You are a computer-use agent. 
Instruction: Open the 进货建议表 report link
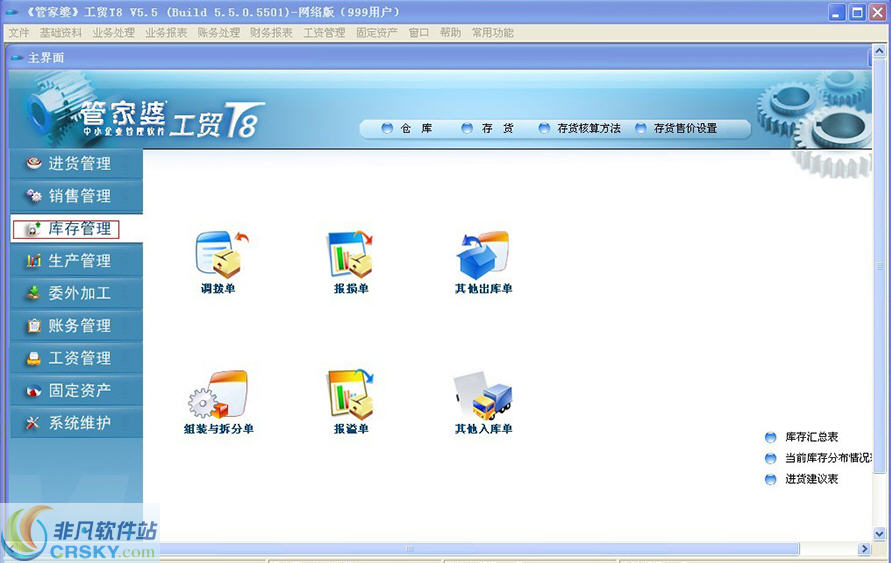coord(811,479)
